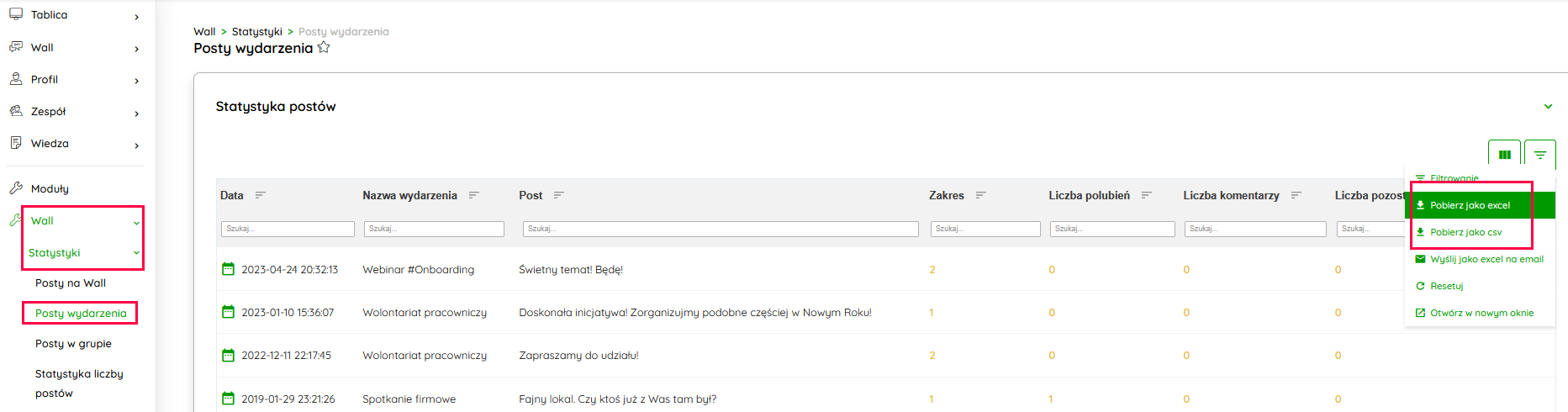Click the sort icon beside Zakres header
This screenshot has height=412, width=1568.
pos(981,195)
